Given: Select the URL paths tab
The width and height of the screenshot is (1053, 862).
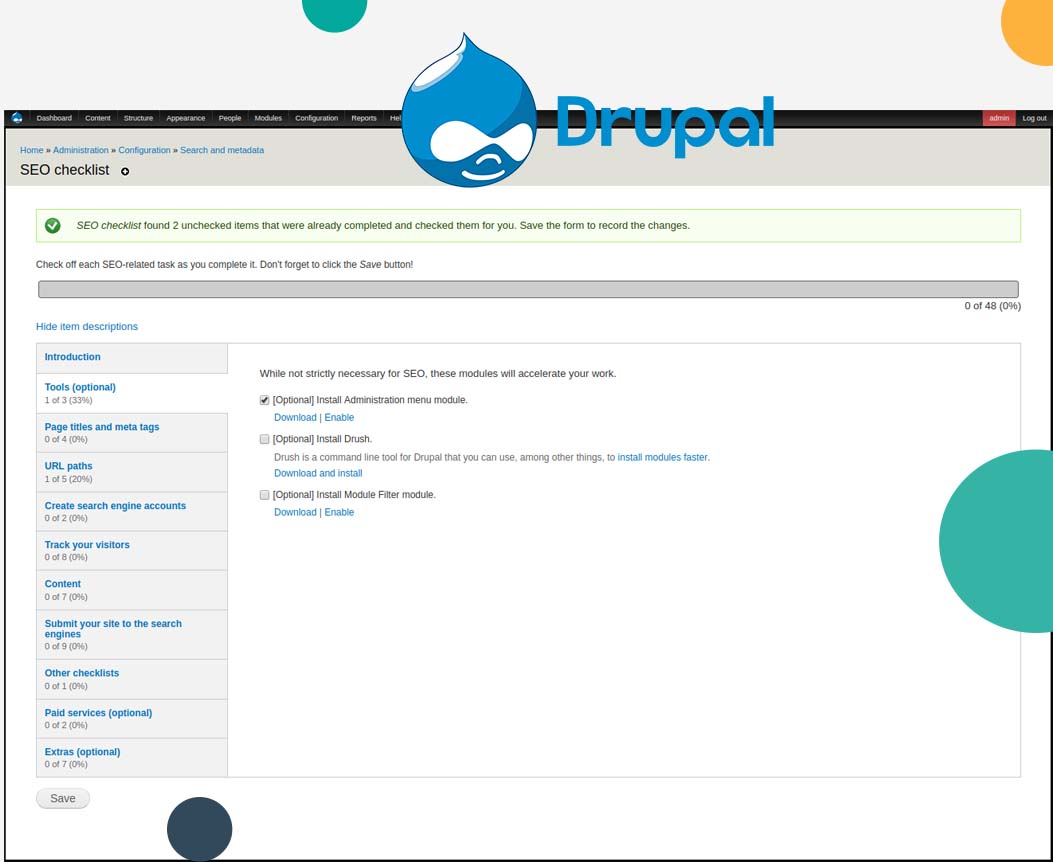Looking at the screenshot, I should click(132, 472).
